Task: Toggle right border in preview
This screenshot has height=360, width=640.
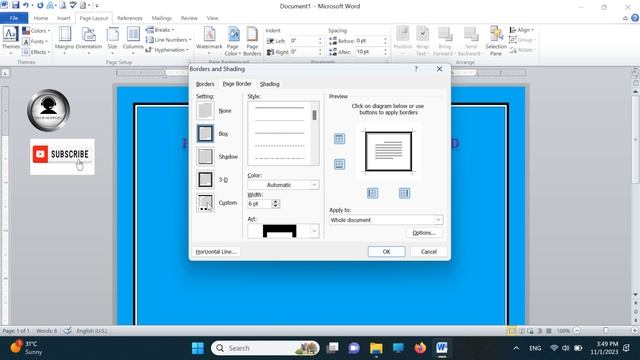Action: pyautogui.click(x=404, y=193)
